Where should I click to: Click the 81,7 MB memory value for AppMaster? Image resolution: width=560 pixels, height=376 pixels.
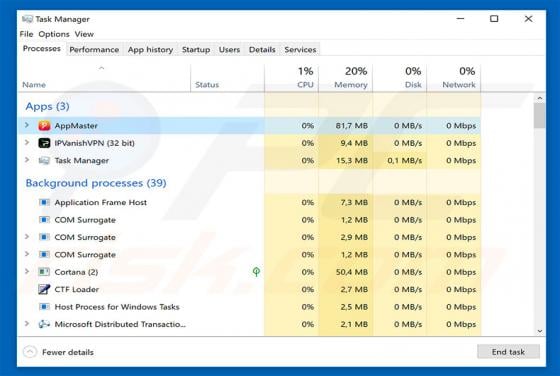(x=351, y=126)
